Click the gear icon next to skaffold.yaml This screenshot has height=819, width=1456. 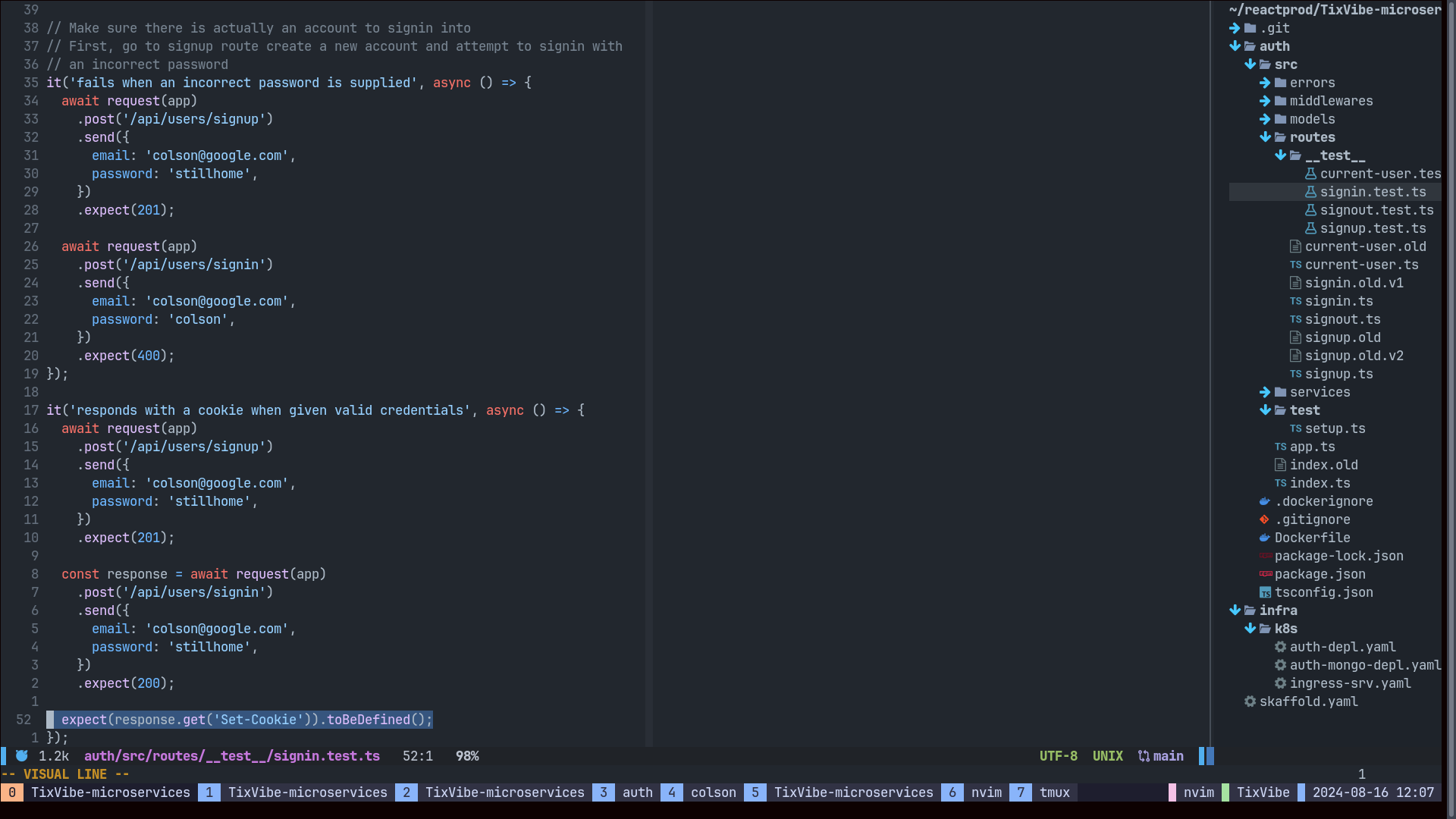click(x=1250, y=701)
